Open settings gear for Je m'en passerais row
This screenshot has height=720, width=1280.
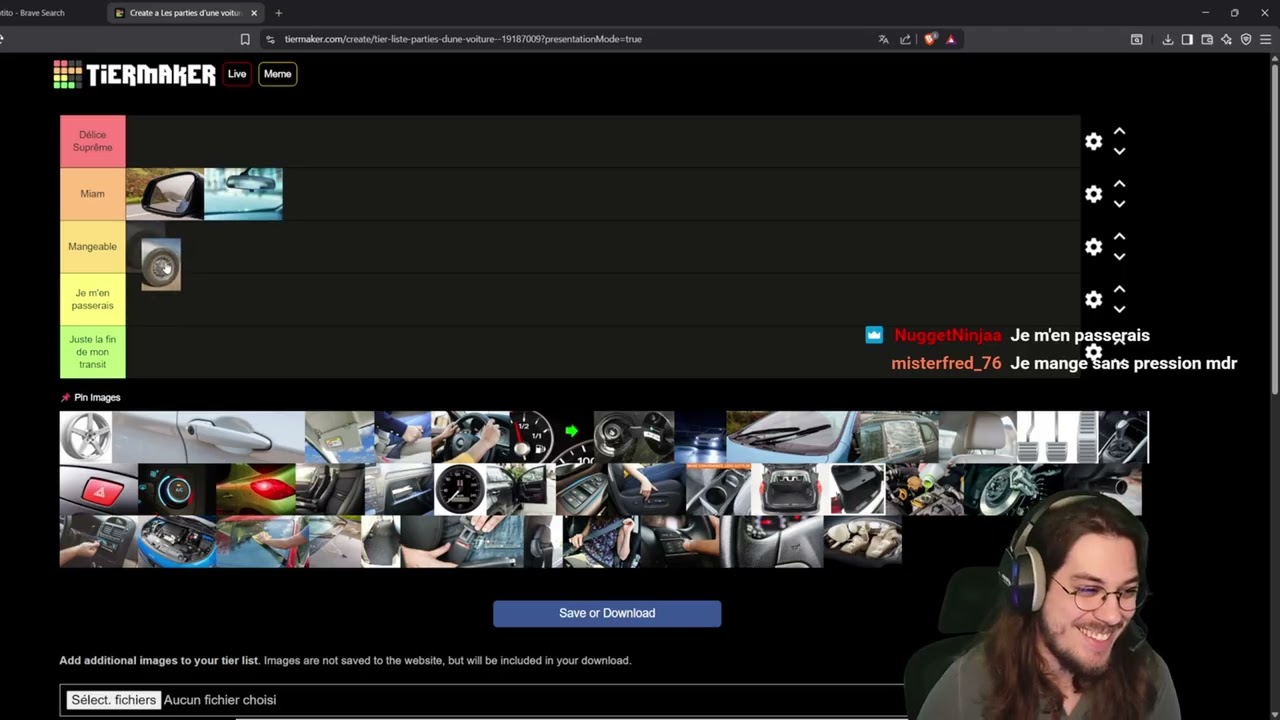point(1093,299)
